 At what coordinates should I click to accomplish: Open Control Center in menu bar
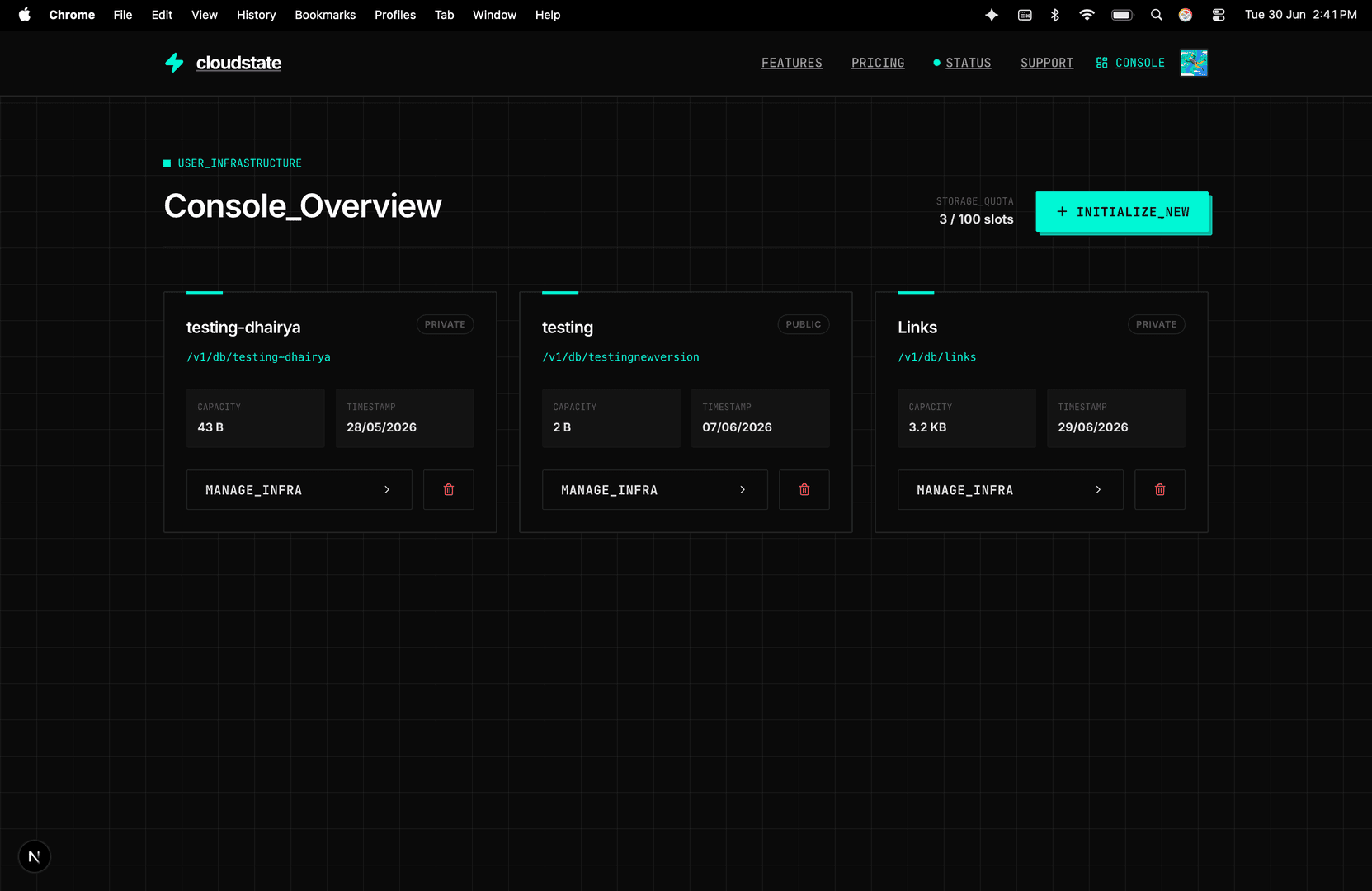click(1219, 15)
